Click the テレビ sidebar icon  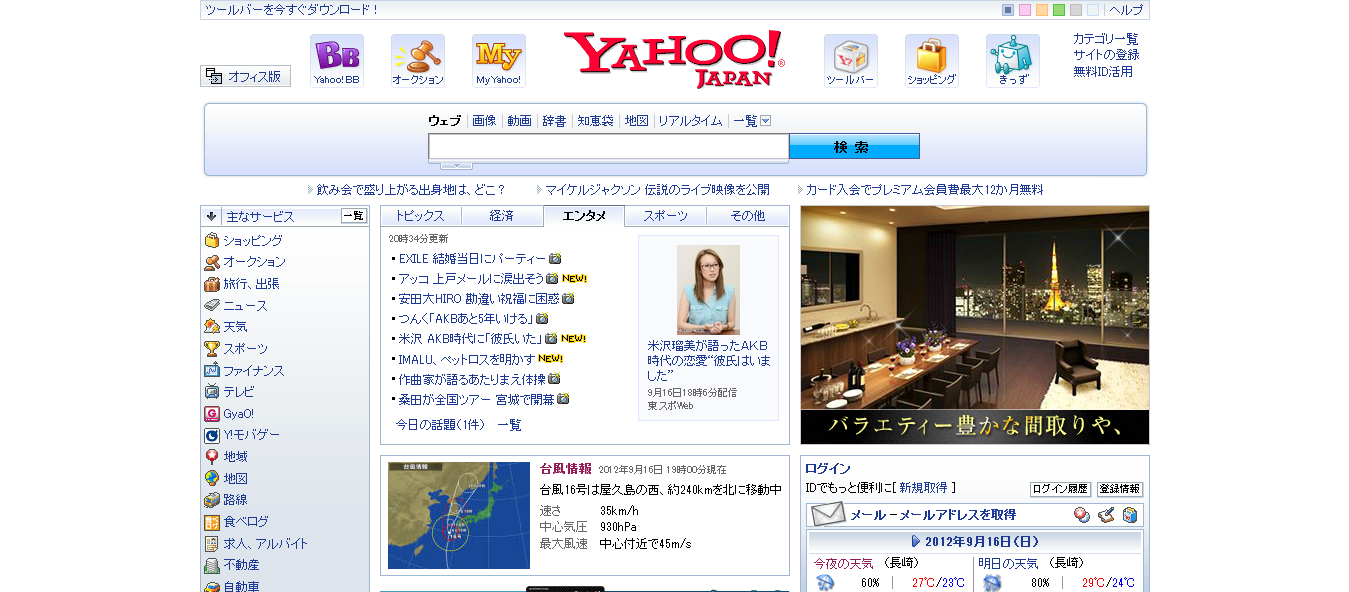(212, 392)
